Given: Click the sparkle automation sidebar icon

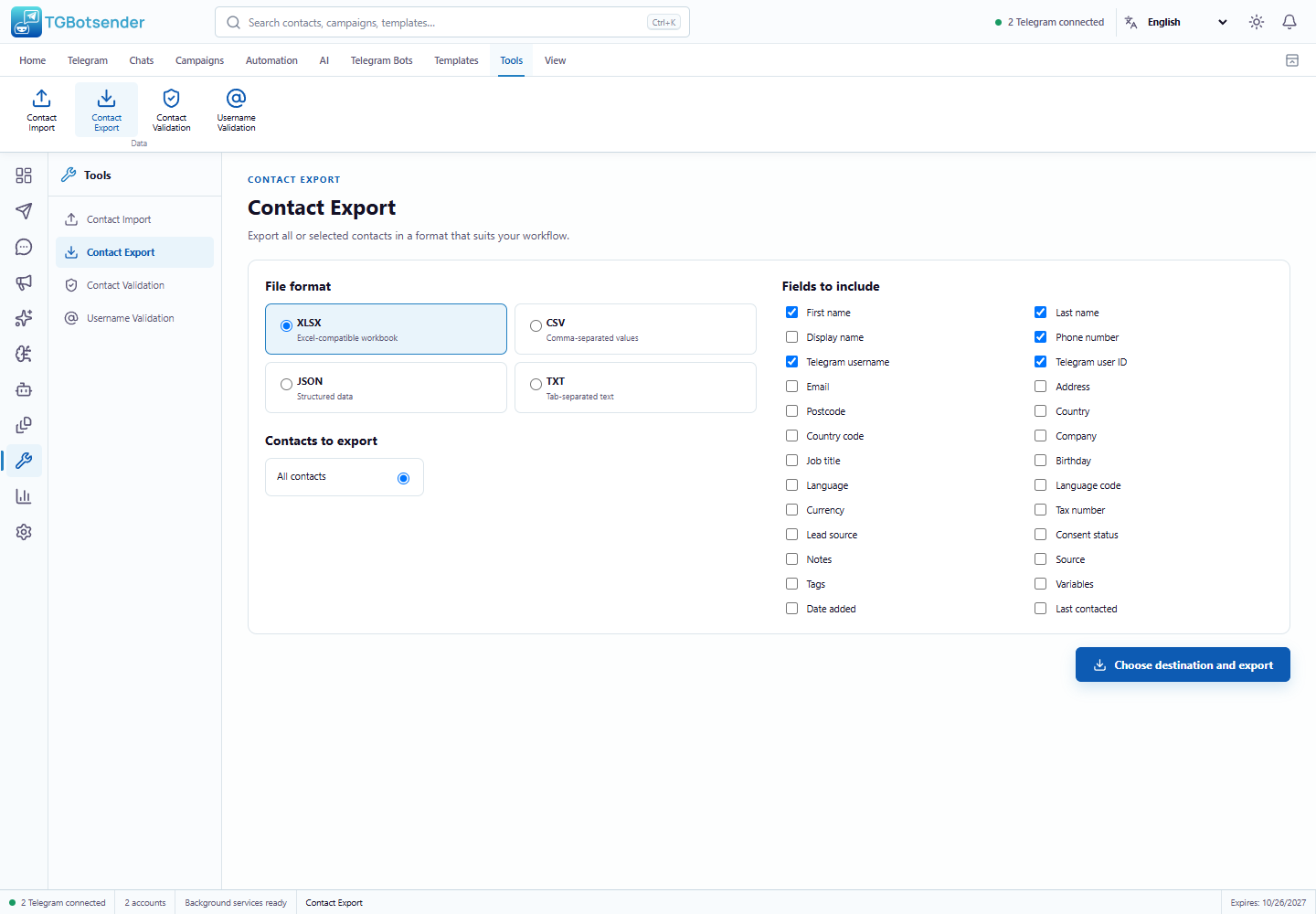Looking at the screenshot, I should [24, 318].
